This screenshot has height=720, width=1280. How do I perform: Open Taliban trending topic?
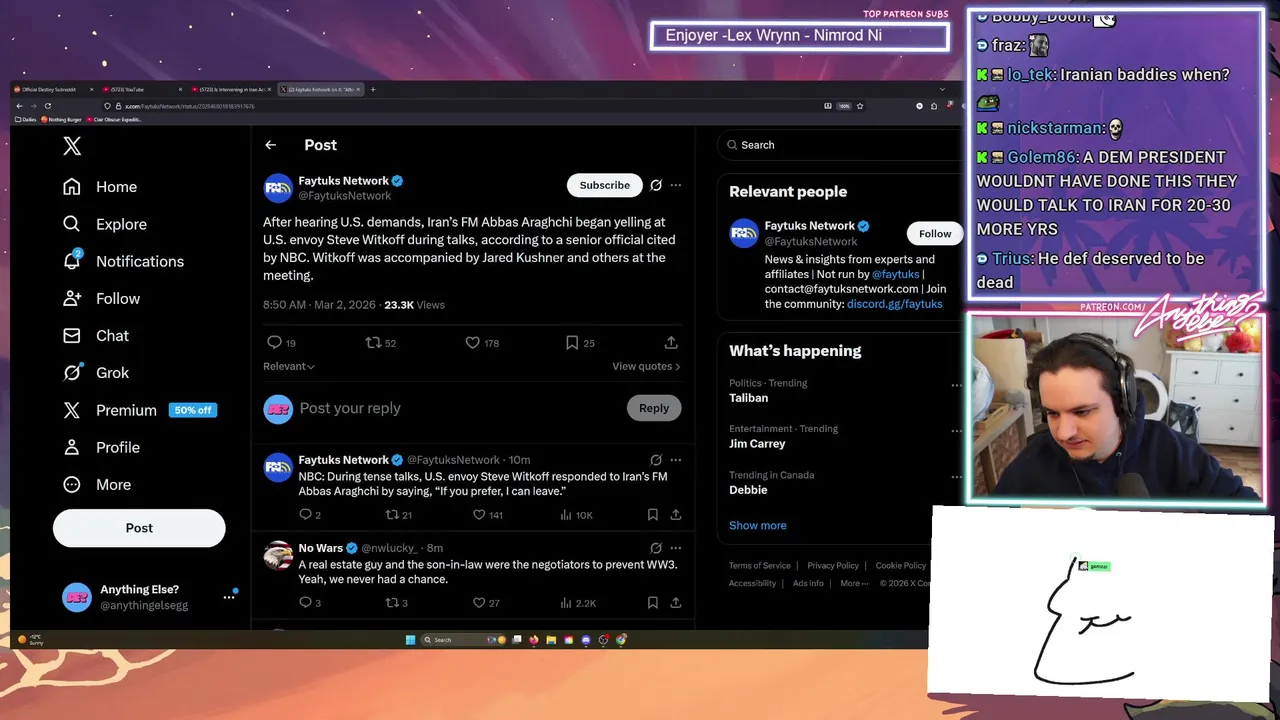pyautogui.click(x=748, y=398)
